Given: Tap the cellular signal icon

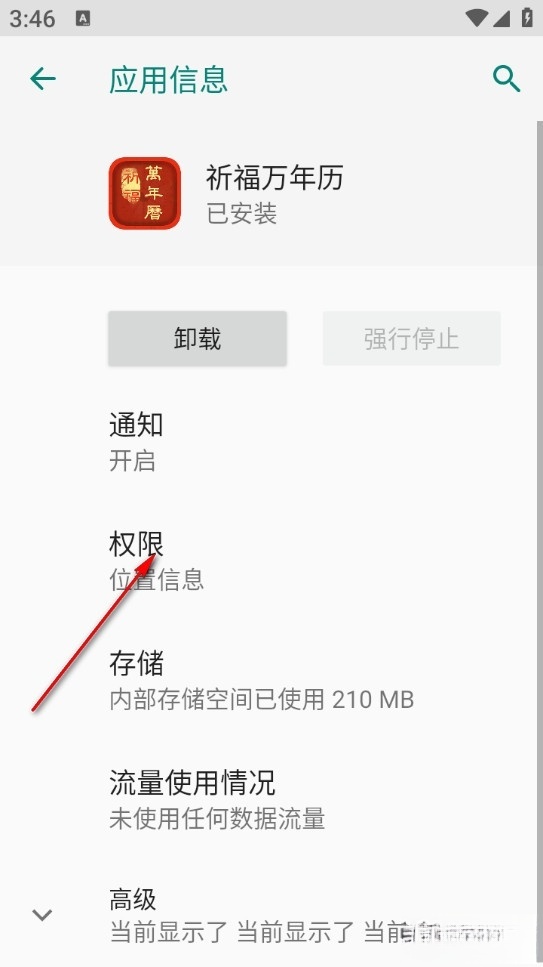Looking at the screenshot, I should pos(500,18).
